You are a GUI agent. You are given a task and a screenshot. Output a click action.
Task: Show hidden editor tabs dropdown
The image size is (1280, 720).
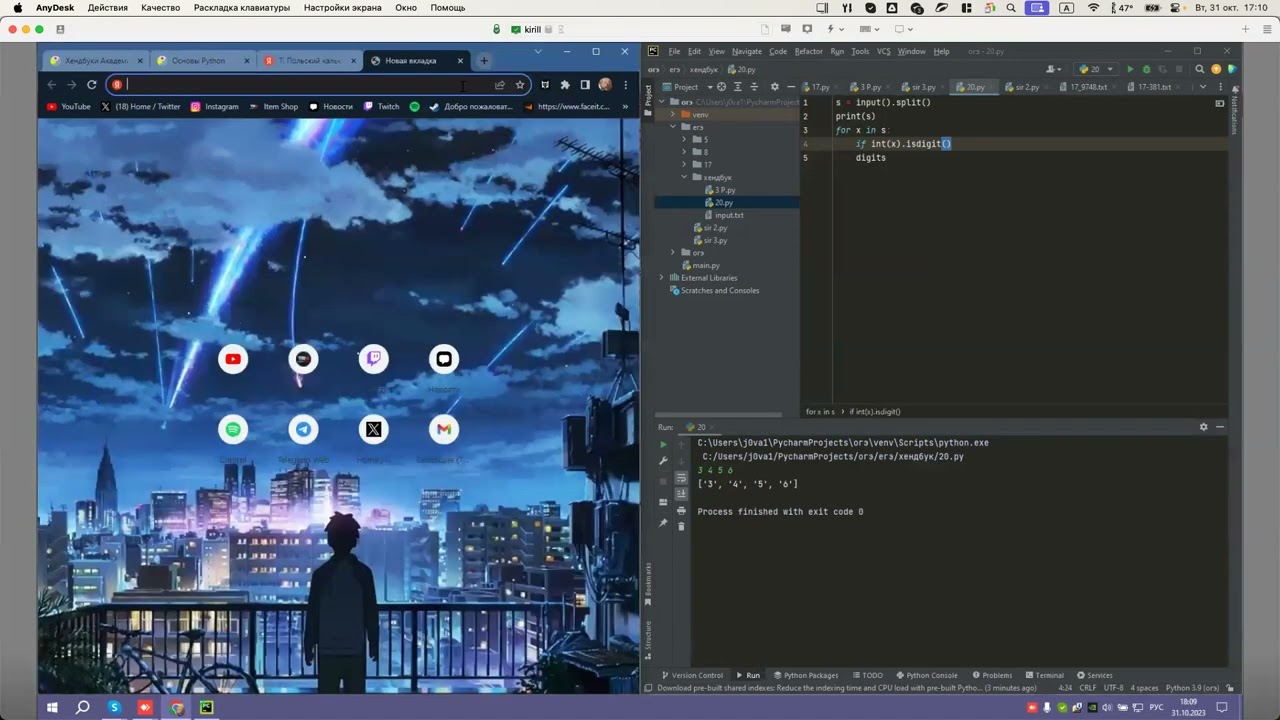click(x=1202, y=87)
